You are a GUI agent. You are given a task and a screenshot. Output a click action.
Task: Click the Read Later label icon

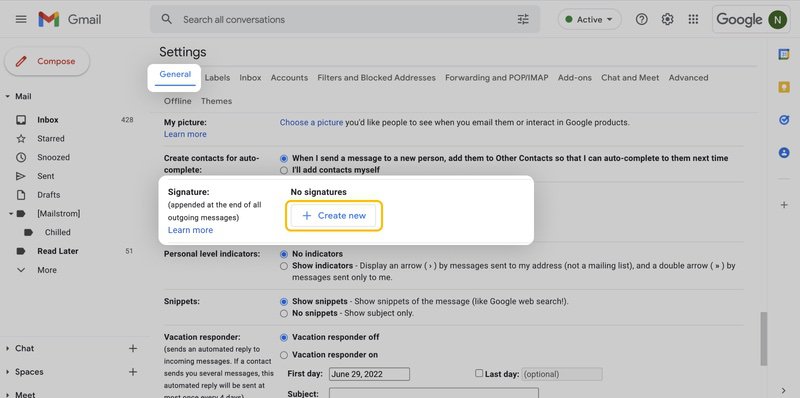[21, 251]
